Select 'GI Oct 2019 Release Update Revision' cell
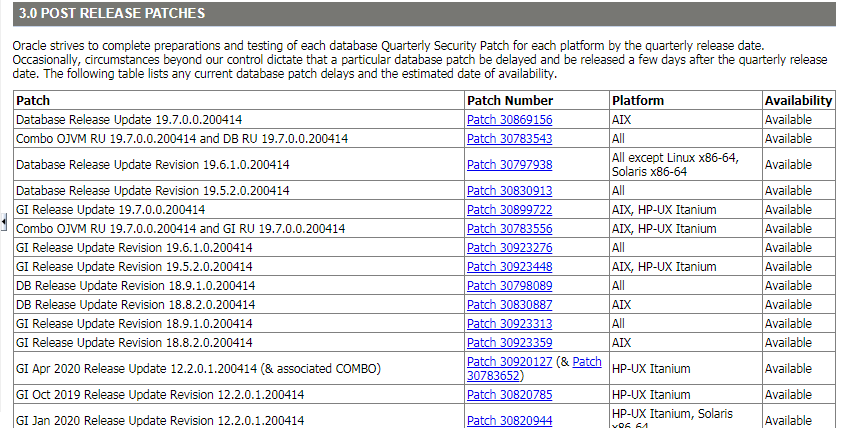 (239, 395)
